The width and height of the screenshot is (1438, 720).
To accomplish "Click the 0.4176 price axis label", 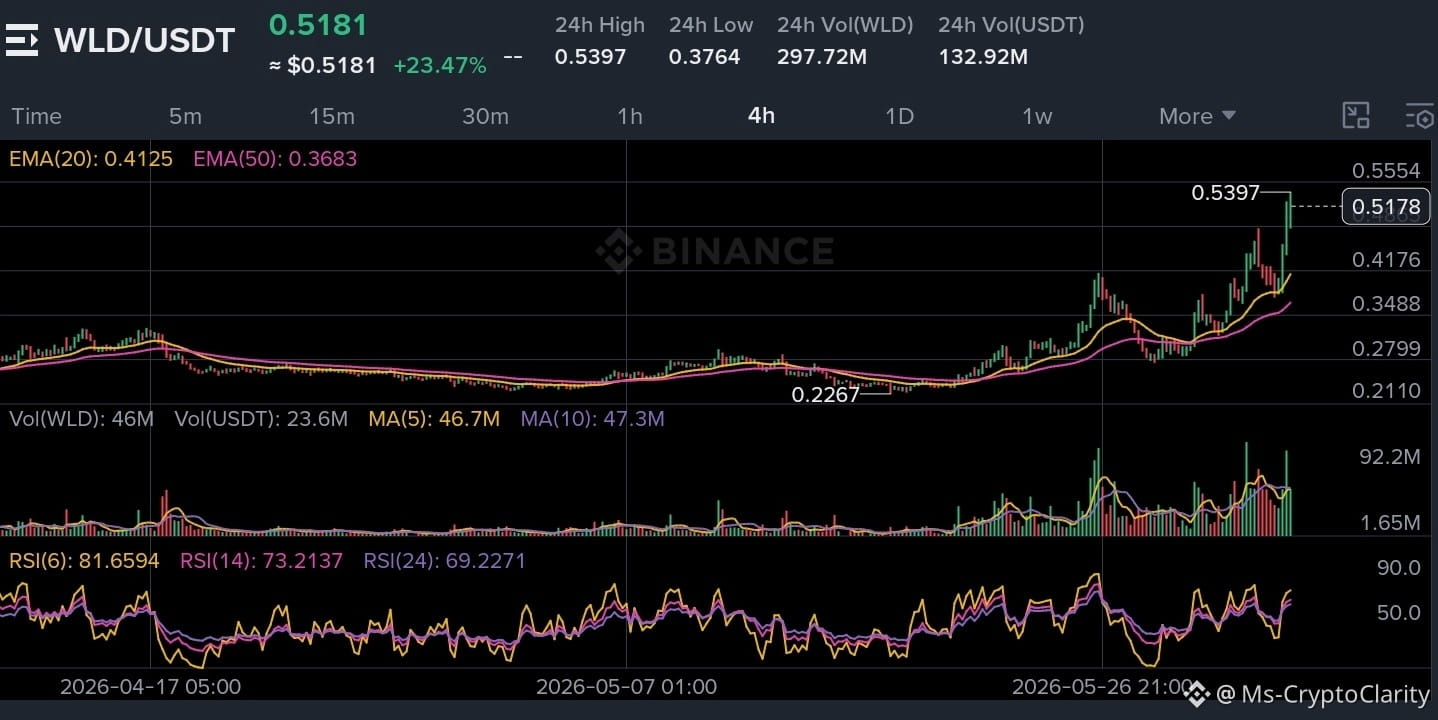I will pyautogui.click(x=1386, y=260).
